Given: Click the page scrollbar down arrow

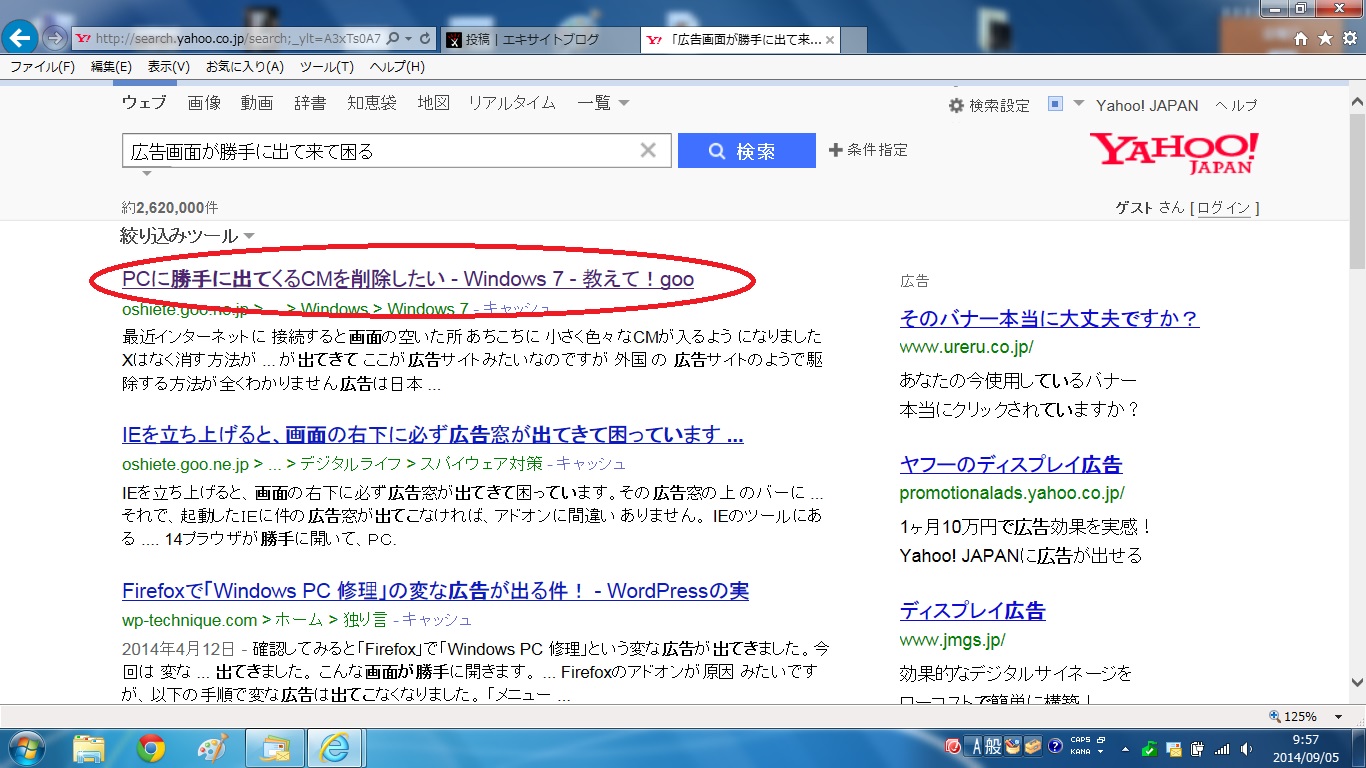Looking at the screenshot, I should (x=1357, y=682).
